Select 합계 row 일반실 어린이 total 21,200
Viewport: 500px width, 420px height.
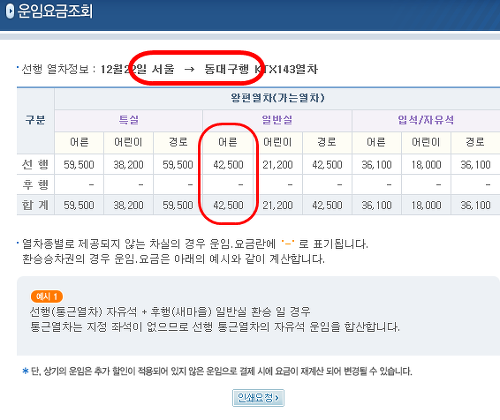click(x=277, y=205)
